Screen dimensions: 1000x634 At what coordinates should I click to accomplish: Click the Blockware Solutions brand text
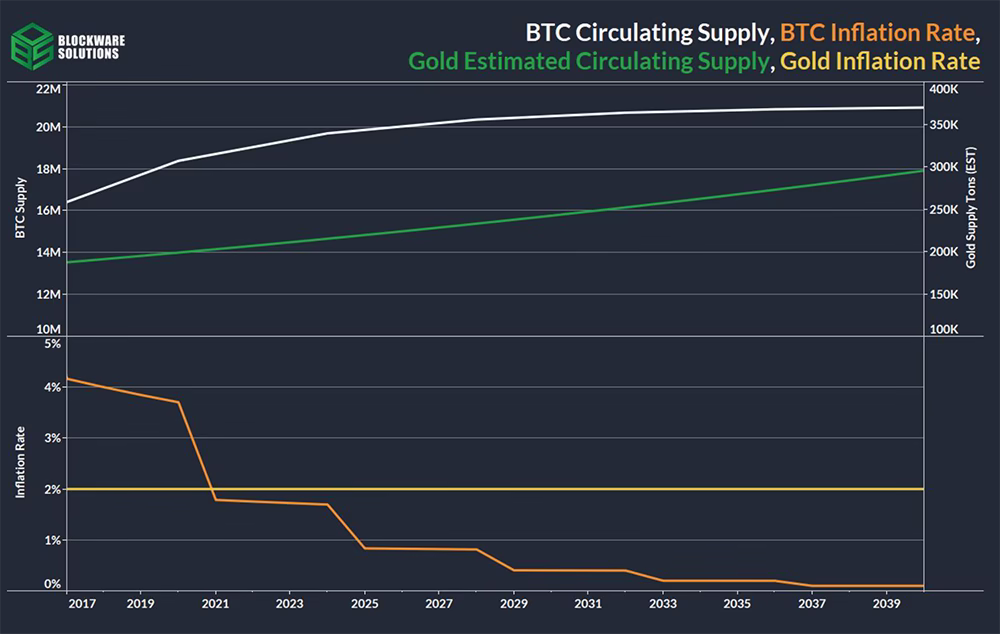[91, 47]
